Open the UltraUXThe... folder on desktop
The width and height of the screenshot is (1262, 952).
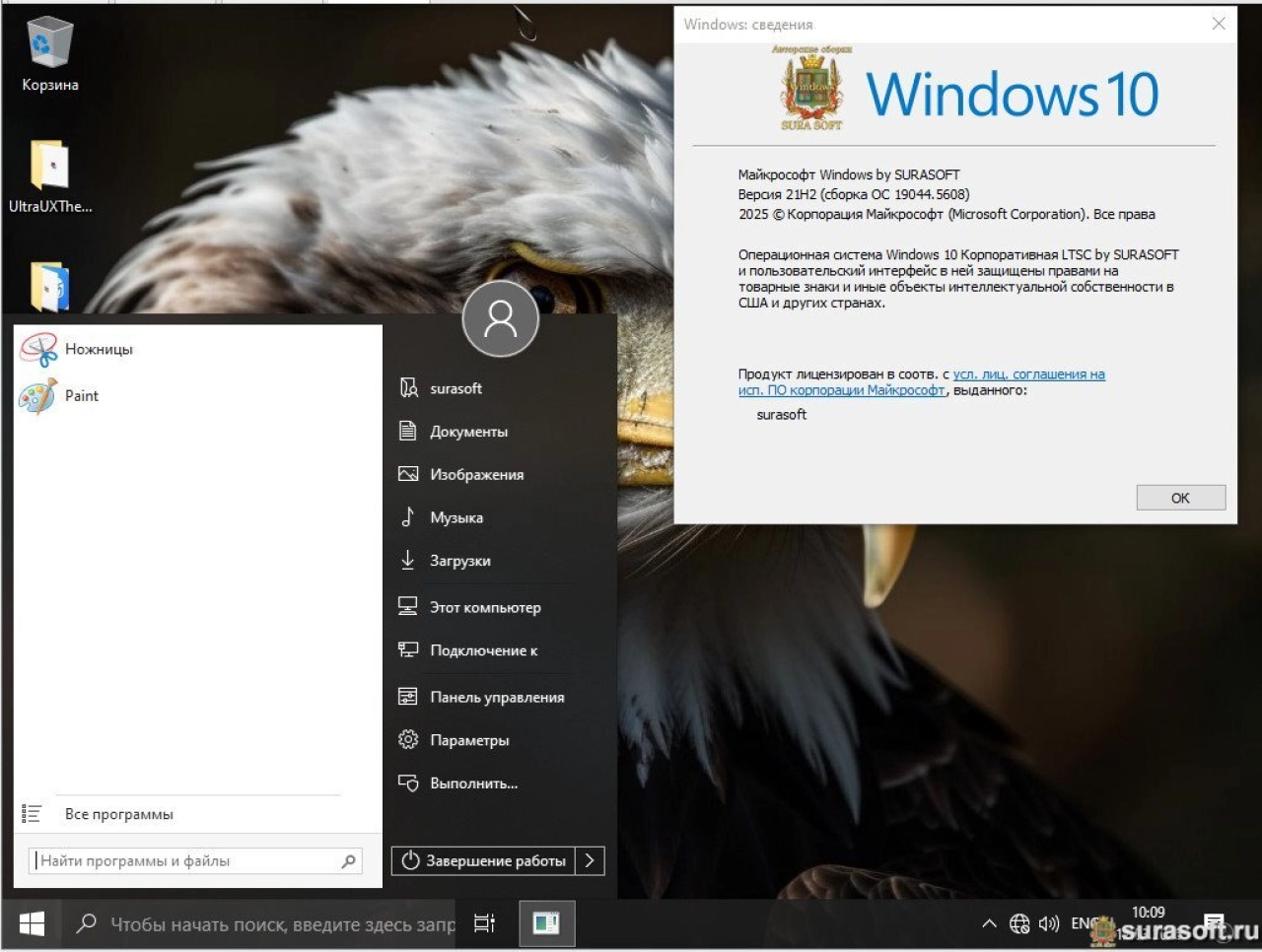click(x=49, y=177)
